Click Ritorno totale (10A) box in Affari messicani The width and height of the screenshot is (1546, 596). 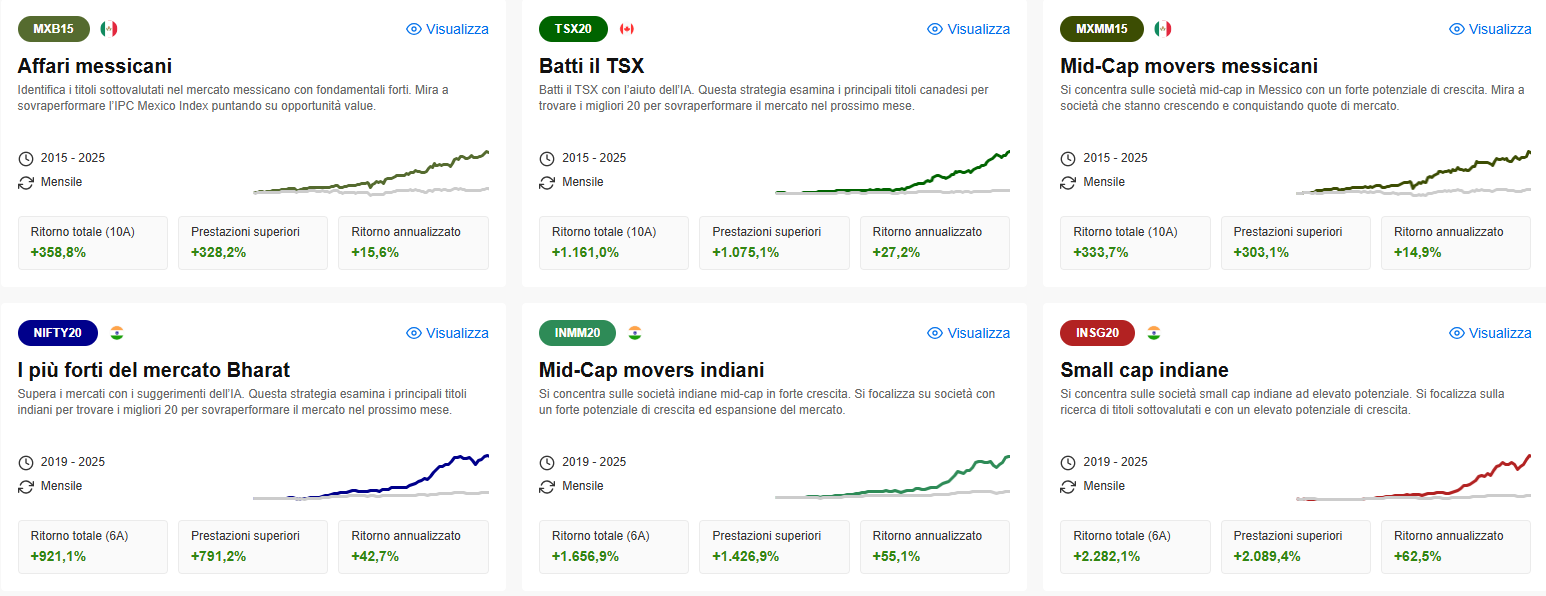point(93,242)
